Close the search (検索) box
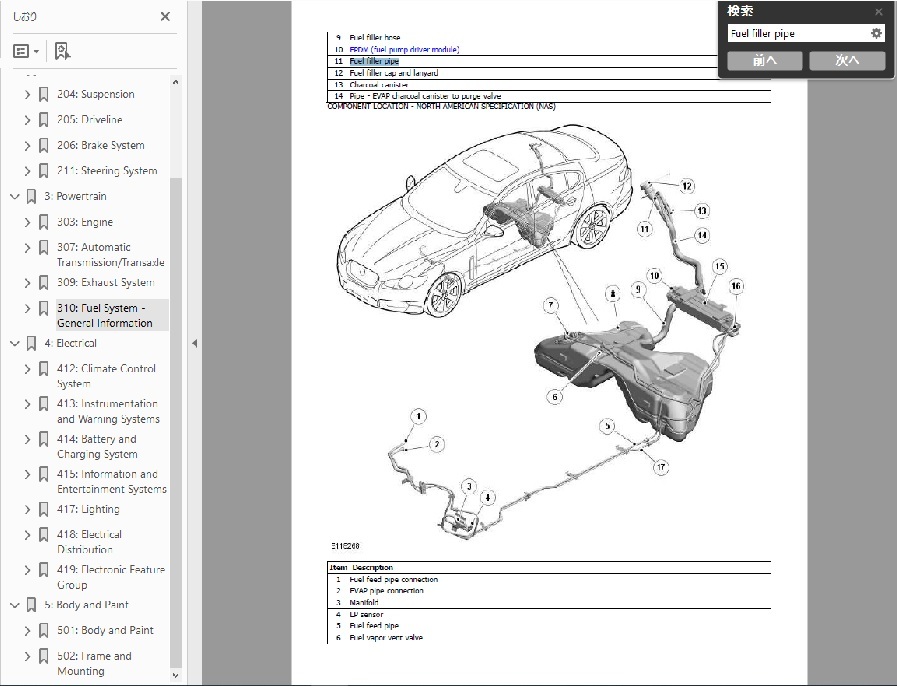This screenshot has height=686, width=897. click(x=879, y=11)
